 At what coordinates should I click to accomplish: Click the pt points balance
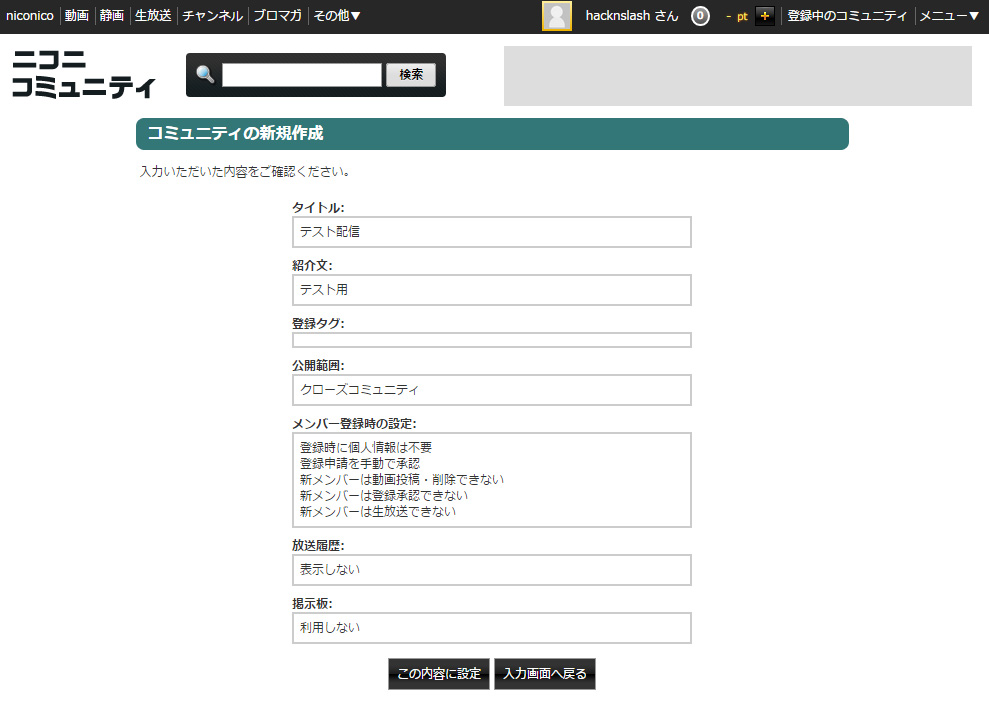737,16
